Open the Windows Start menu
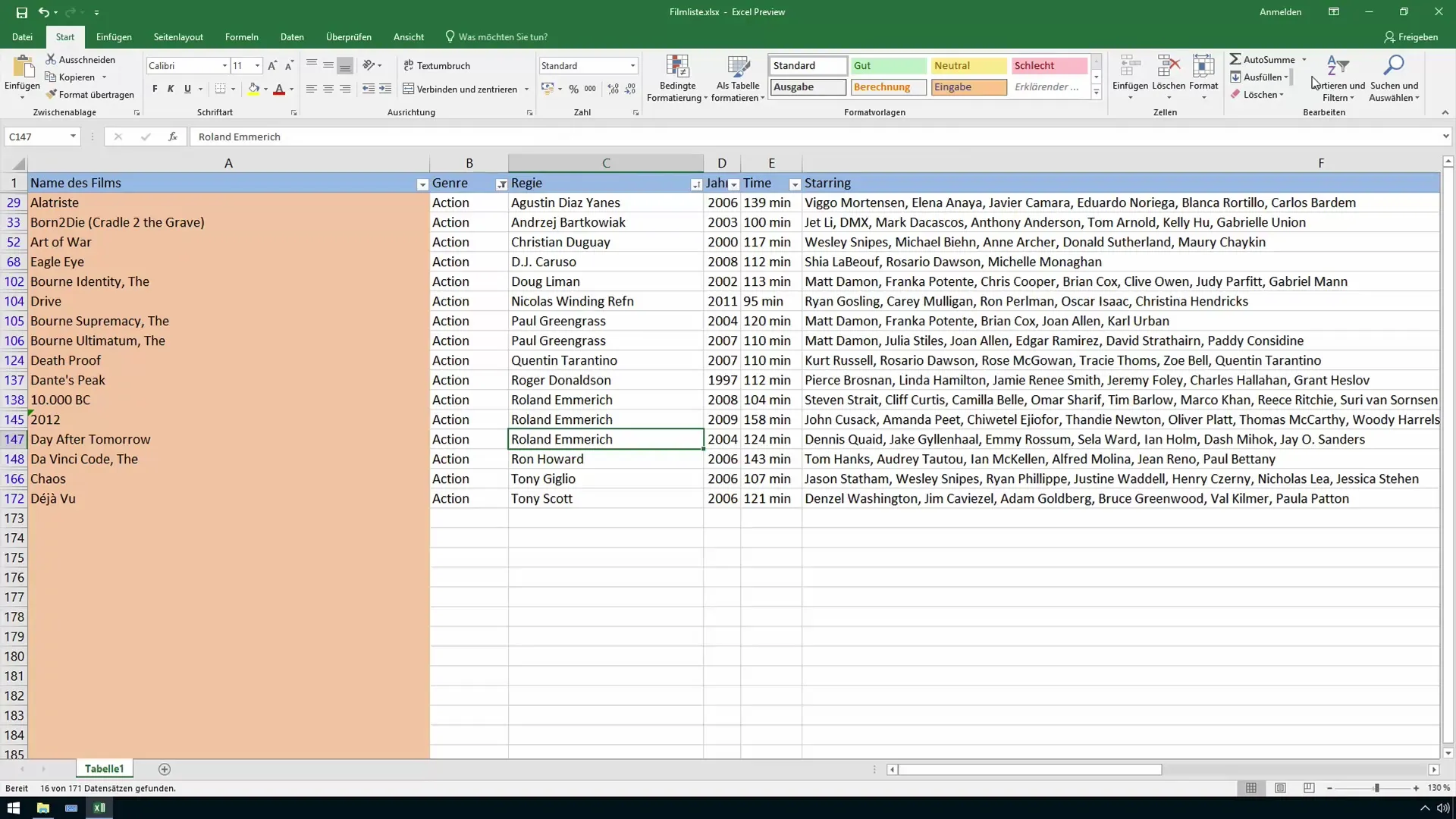1456x819 pixels. [x=14, y=808]
